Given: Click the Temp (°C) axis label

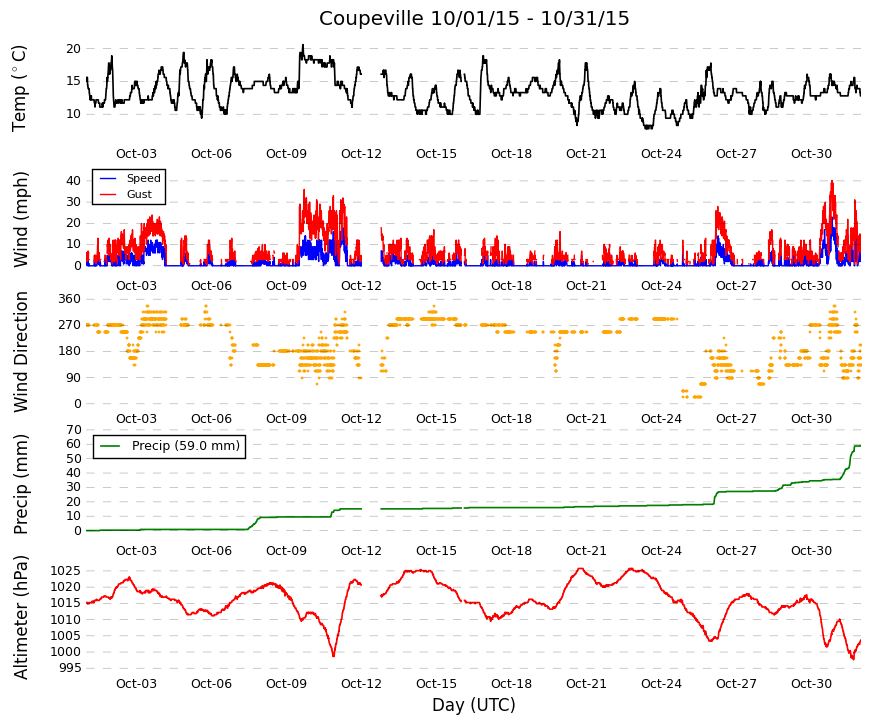Looking at the screenshot, I should point(19,89).
